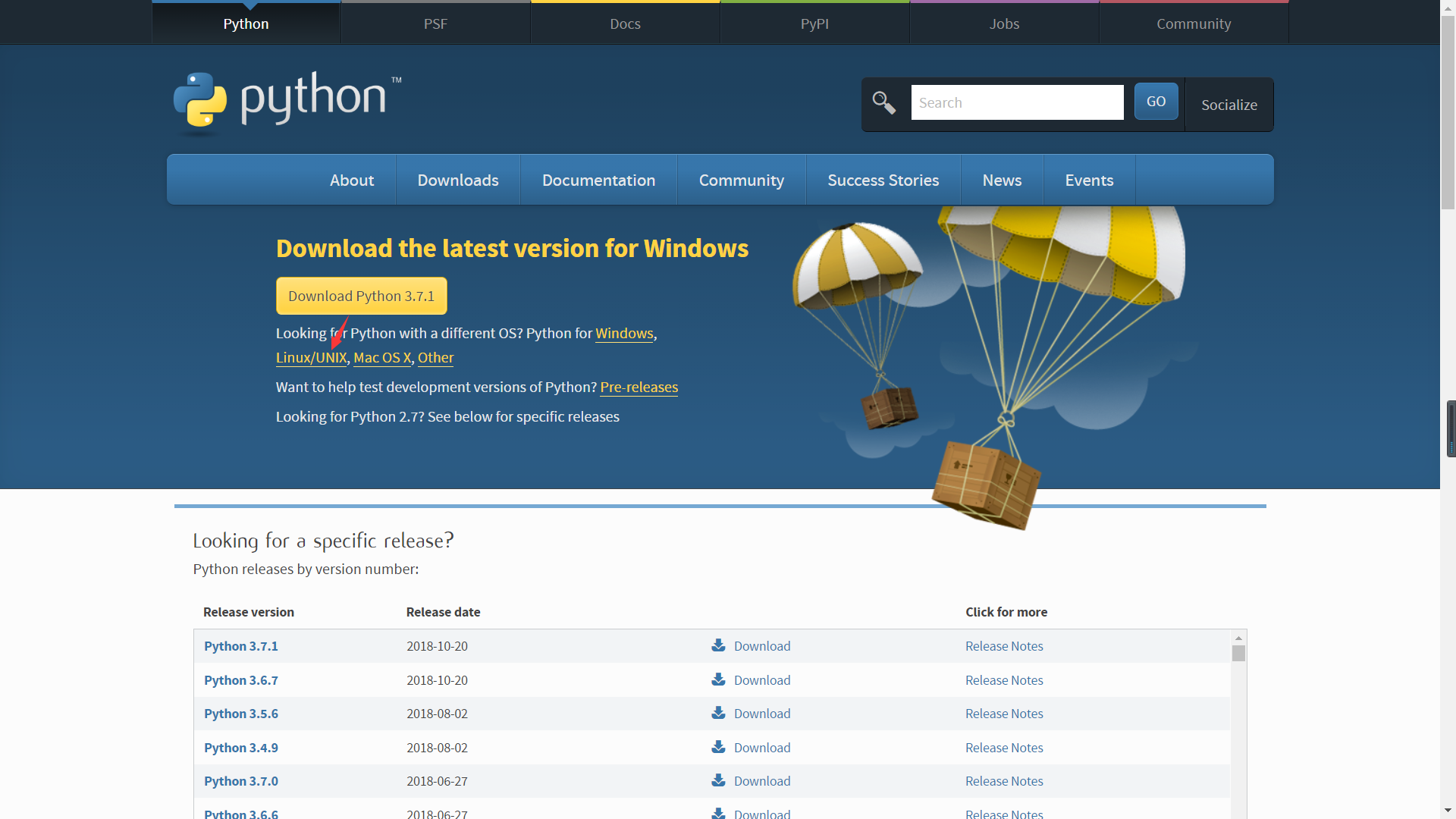Open Release Notes for Python 3.5.6
Viewport: 1456px width, 819px height.
(x=1004, y=714)
